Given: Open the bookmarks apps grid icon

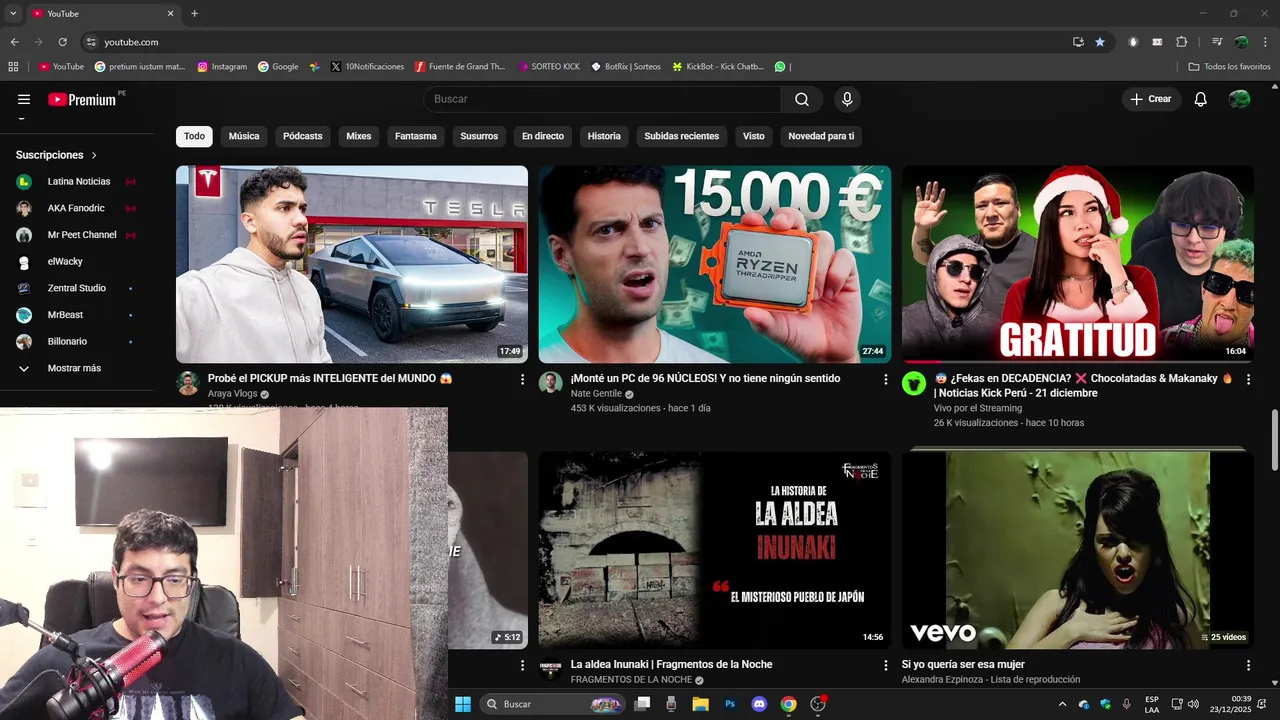Looking at the screenshot, I should click(x=13, y=67).
